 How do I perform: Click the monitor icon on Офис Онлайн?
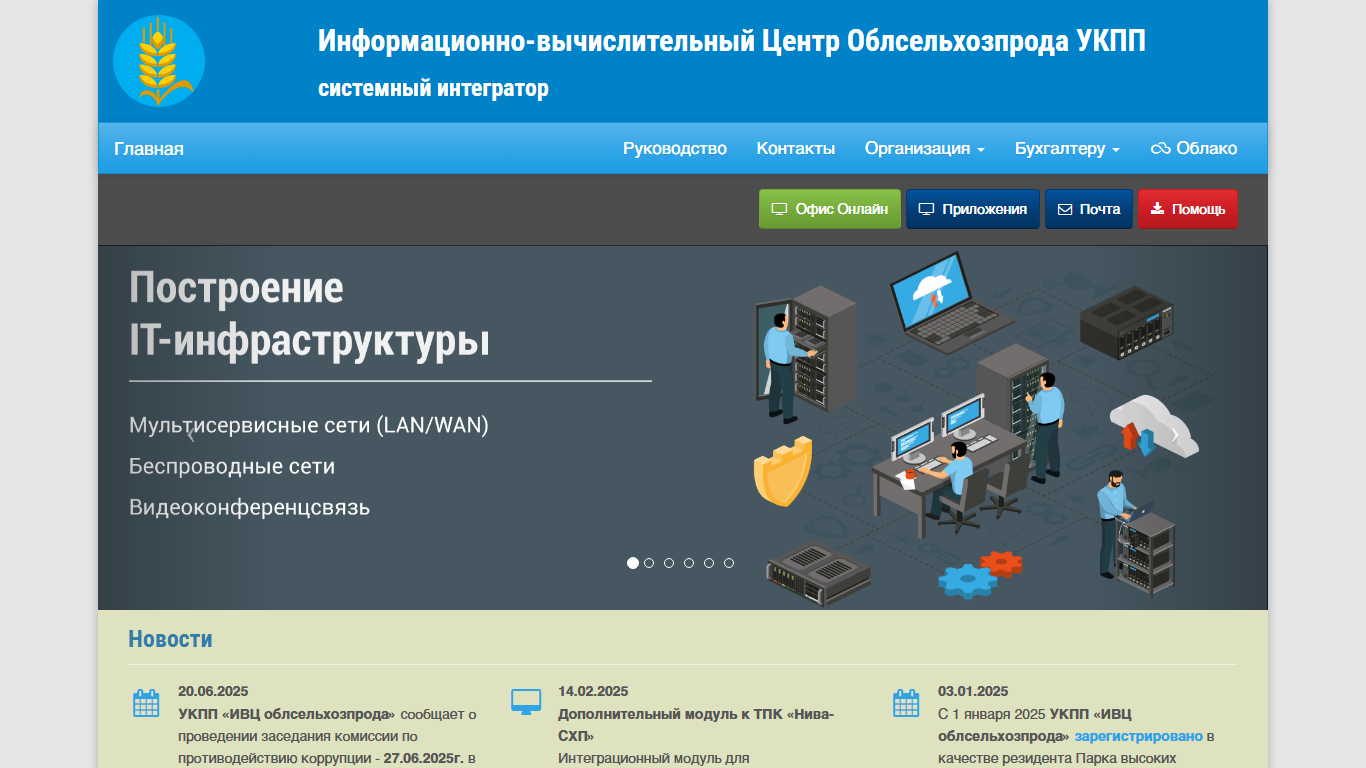780,209
